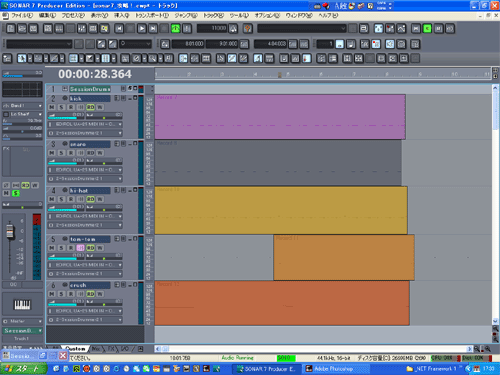Viewport: 500px width, 375px height.
Task: Toggle the RD button on the crash track
Action: (91, 294)
